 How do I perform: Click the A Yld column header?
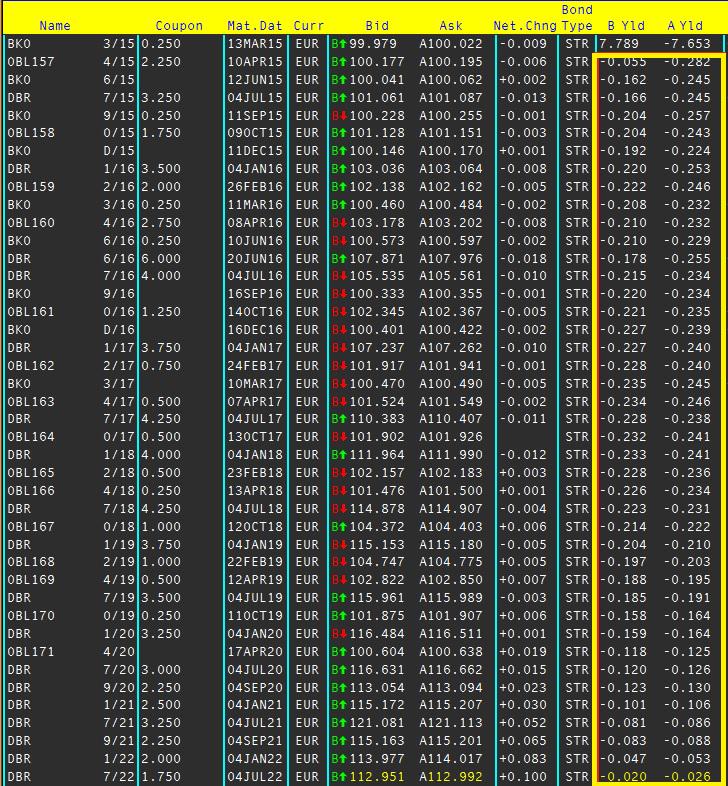point(685,26)
